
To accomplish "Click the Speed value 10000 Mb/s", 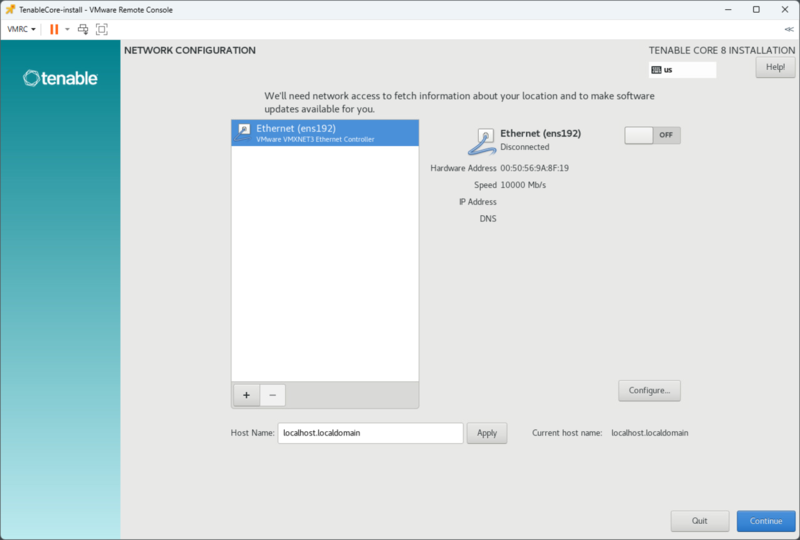I will pos(523,185).
